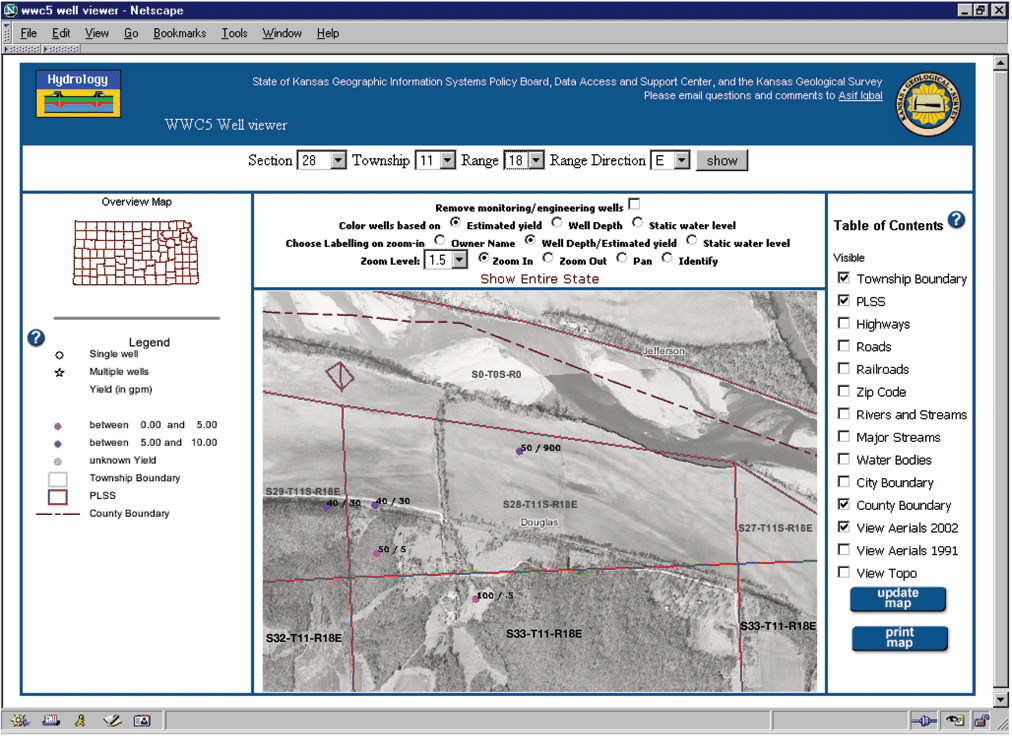
Task: Uncheck the Township Boundary layer
Action: point(844,278)
